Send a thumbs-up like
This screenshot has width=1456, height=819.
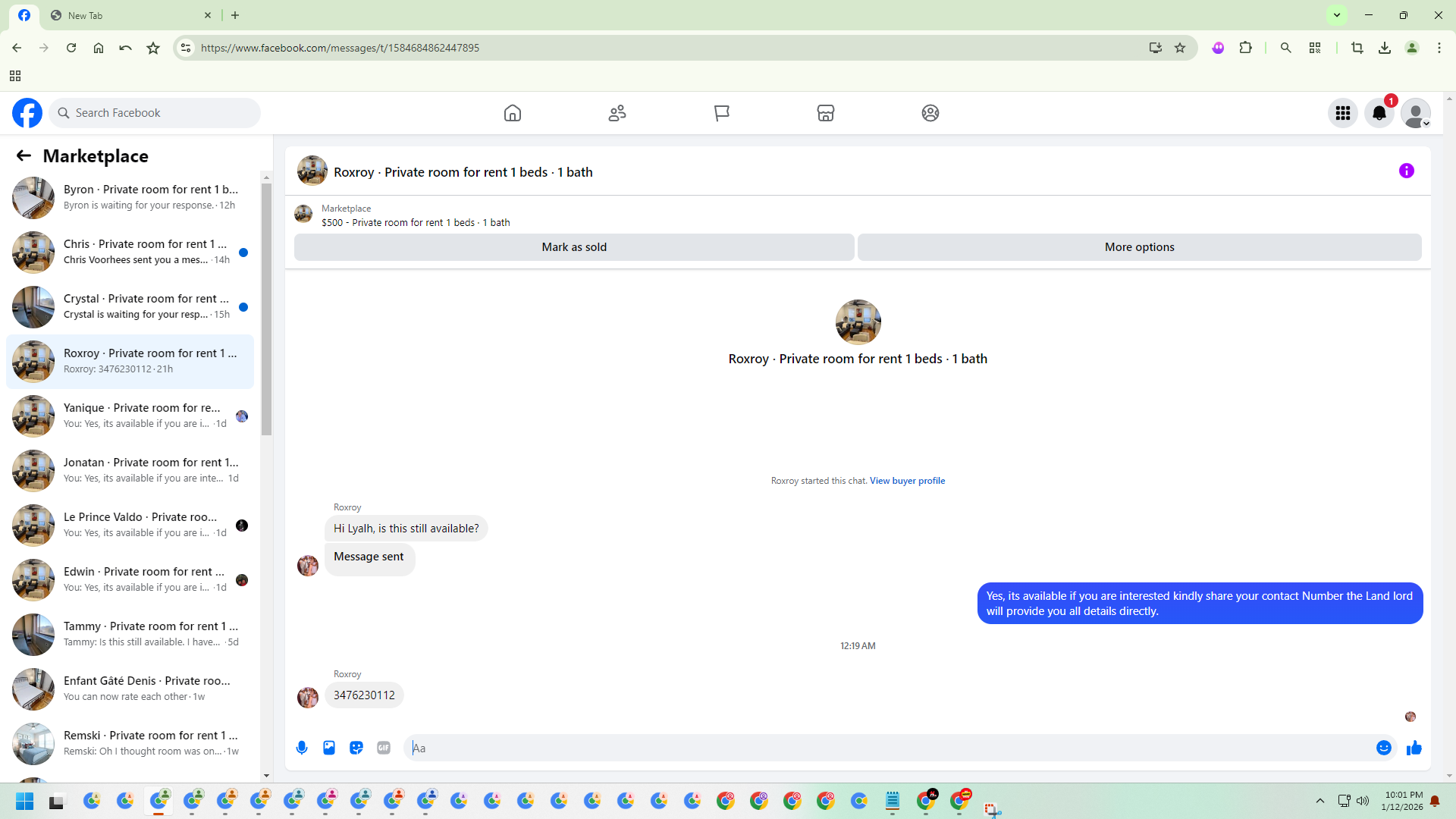tap(1414, 748)
